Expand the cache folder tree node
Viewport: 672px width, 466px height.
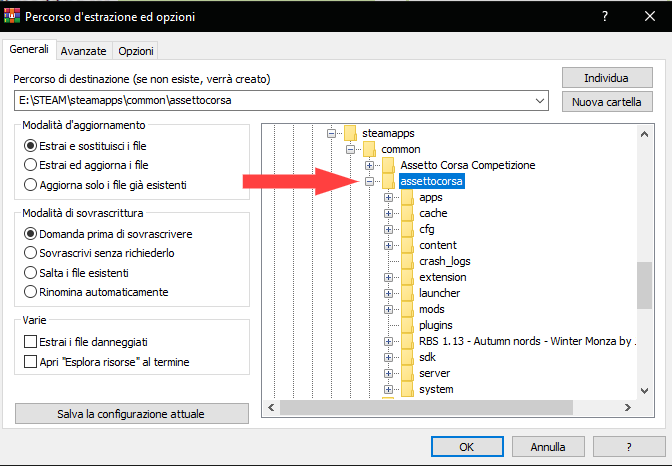point(389,213)
